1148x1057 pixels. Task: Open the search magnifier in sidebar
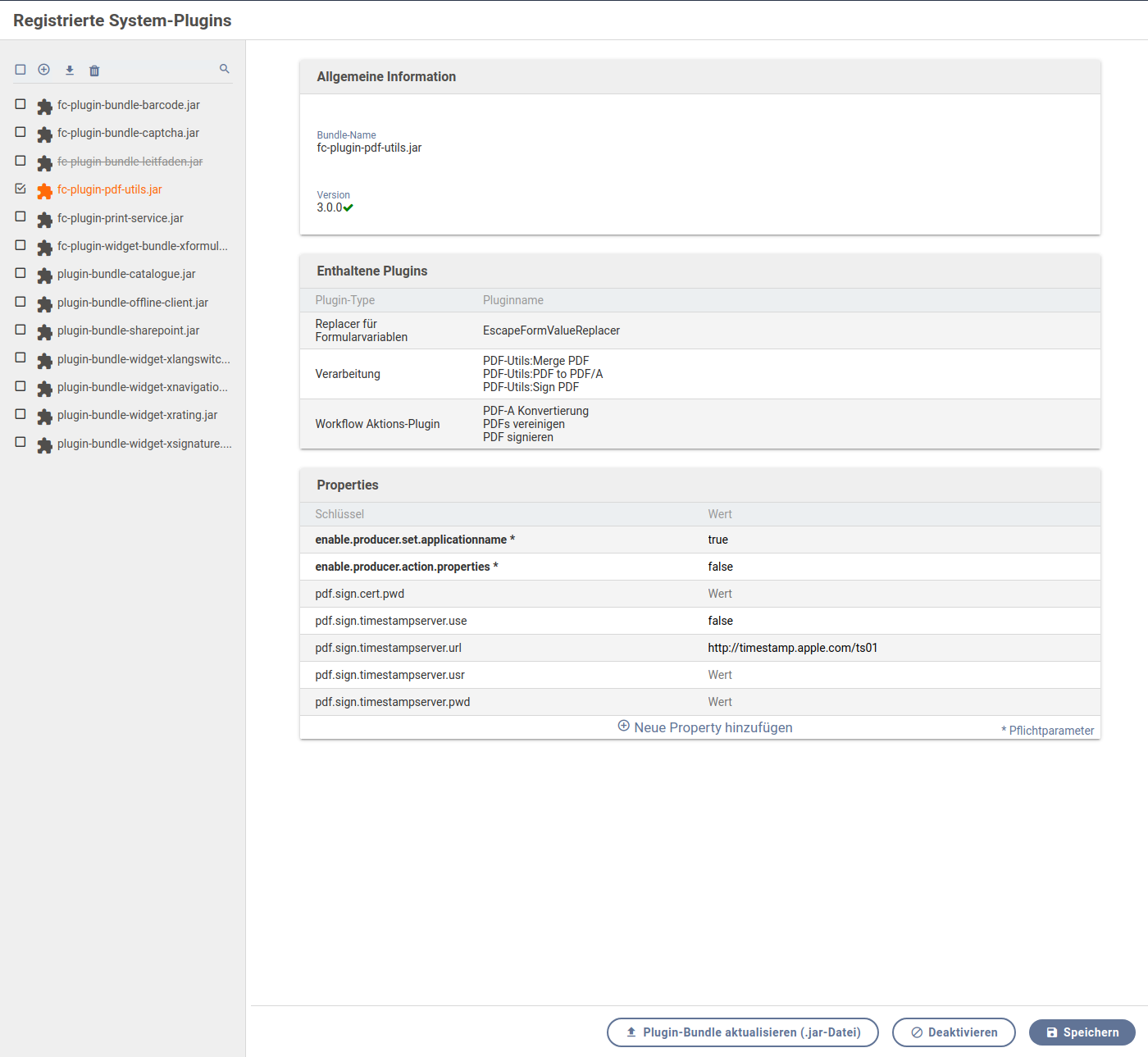point(224,69)
